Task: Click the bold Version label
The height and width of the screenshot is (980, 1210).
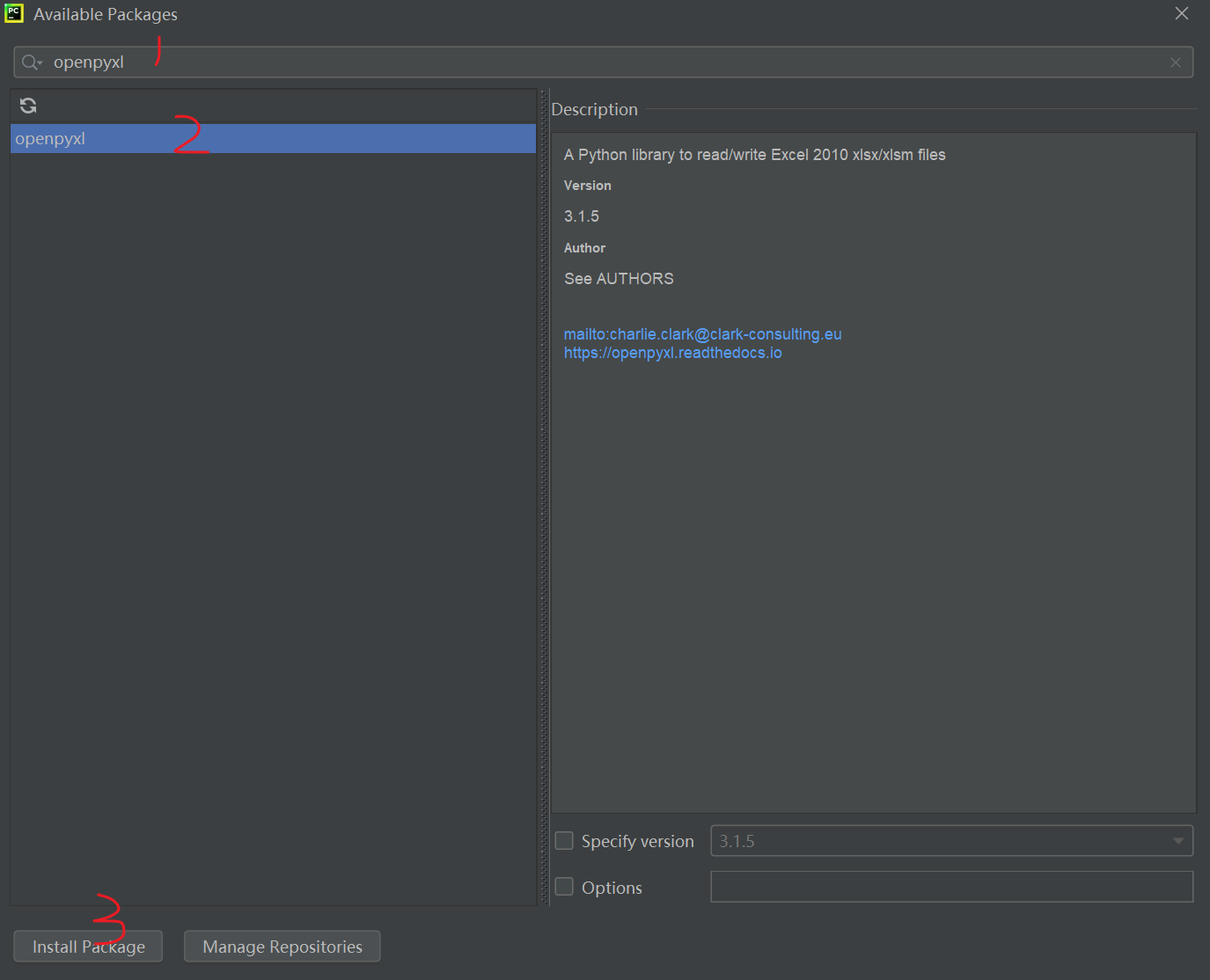Action: pyautogui.click(x=587, y=186)
